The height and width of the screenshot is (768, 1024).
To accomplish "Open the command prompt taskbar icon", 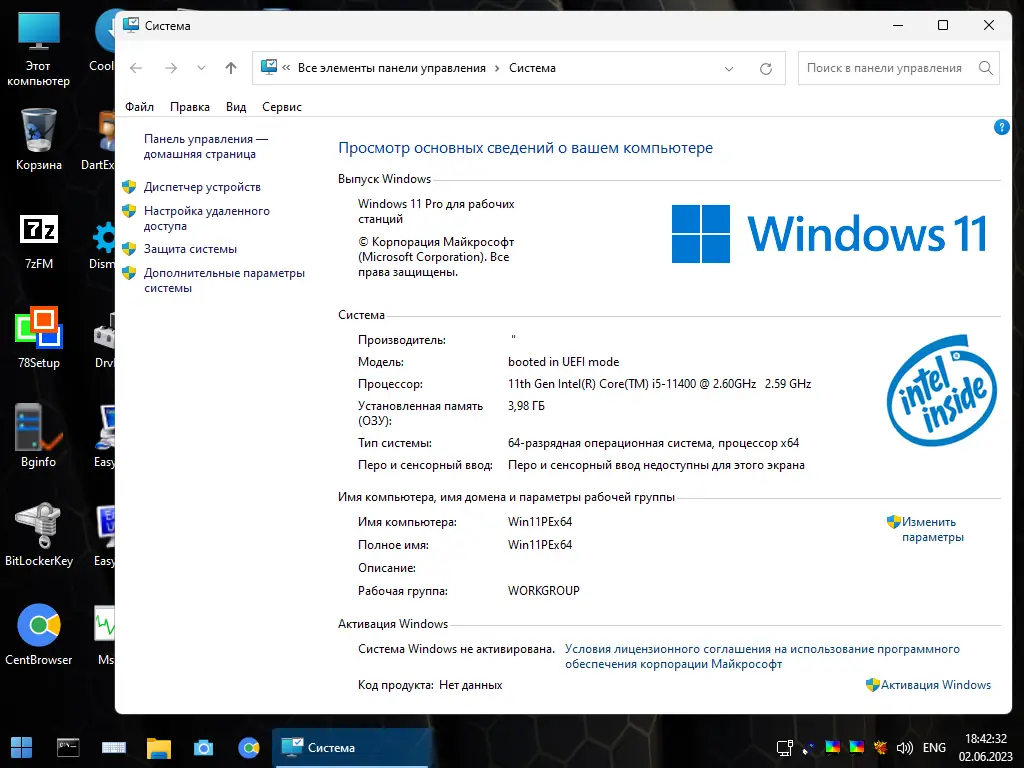I will (x=68, y=748).
